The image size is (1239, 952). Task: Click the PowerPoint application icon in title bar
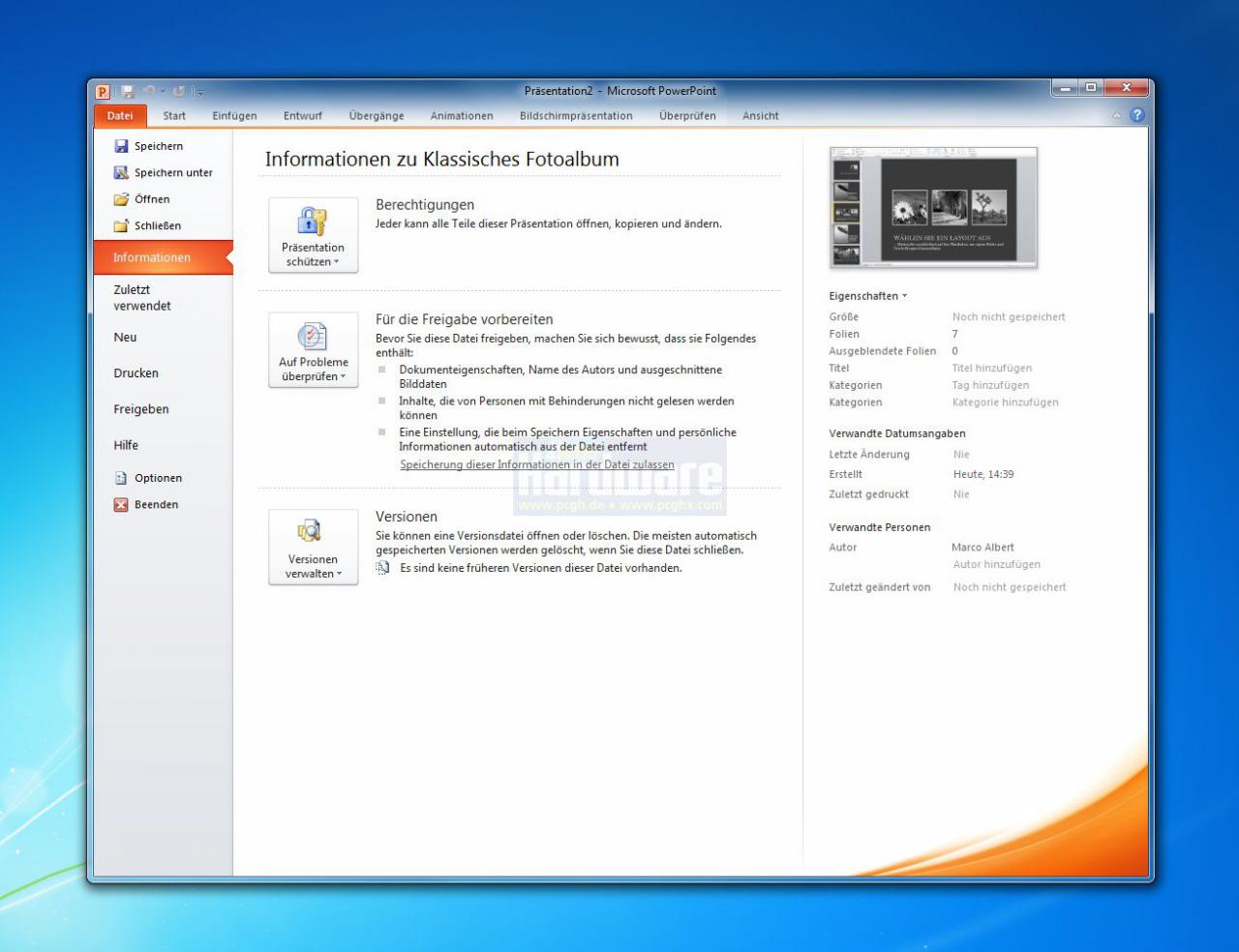pos(103,91)
